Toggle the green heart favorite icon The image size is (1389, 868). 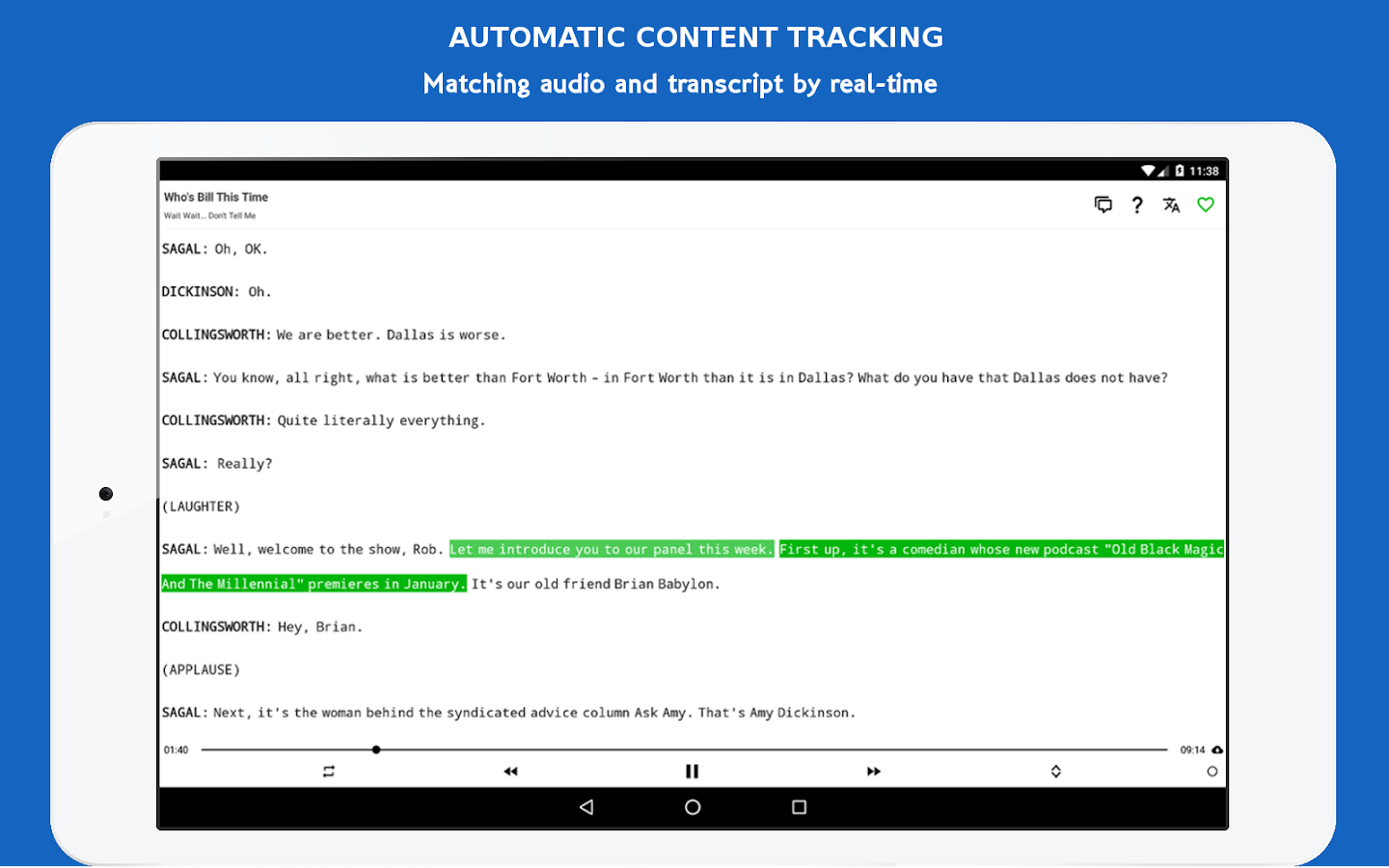[1206, 204]
